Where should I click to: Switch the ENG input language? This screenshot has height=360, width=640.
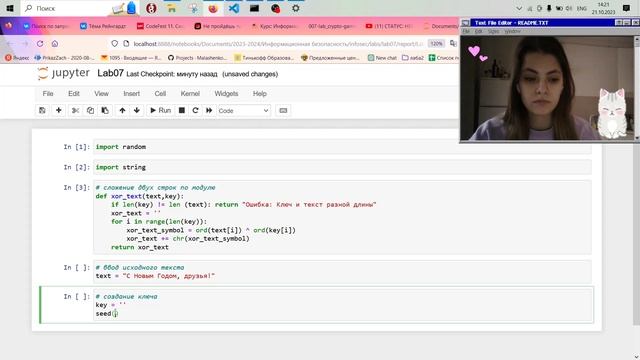pos(582,8)
